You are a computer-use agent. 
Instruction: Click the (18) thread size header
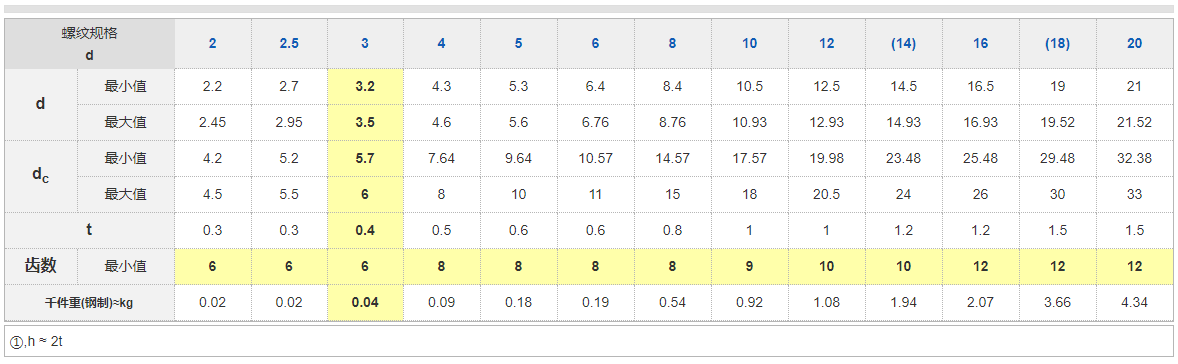point(1057,44)
